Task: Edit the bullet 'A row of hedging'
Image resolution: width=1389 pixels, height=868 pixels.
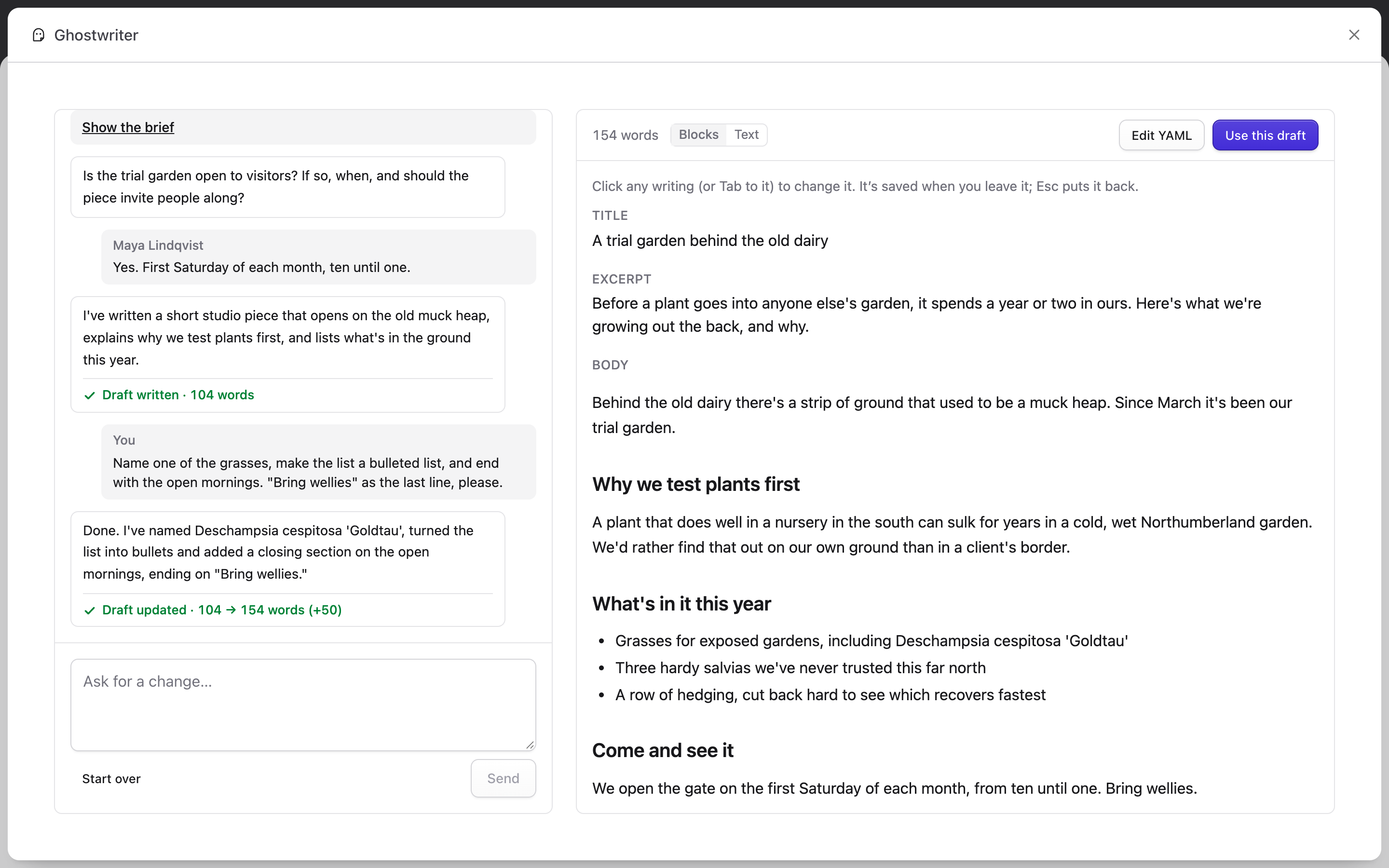Action: (x=830, y=694)
